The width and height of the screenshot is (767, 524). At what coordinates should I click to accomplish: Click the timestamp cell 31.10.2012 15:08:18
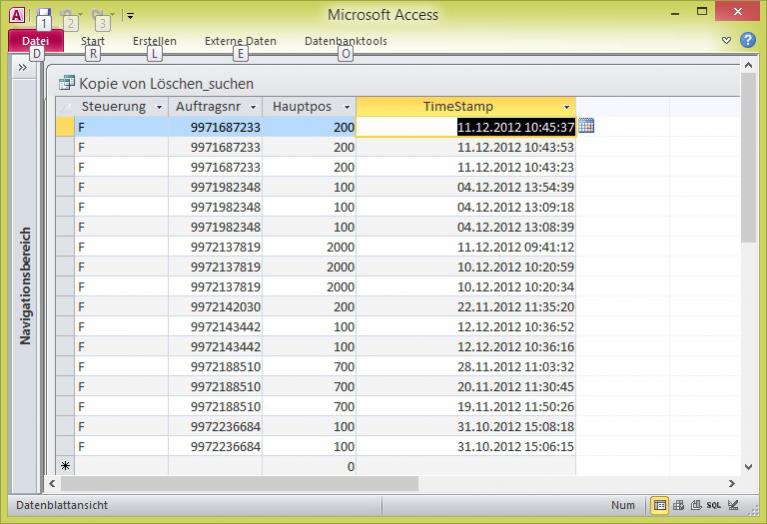[x=466, y=427]
